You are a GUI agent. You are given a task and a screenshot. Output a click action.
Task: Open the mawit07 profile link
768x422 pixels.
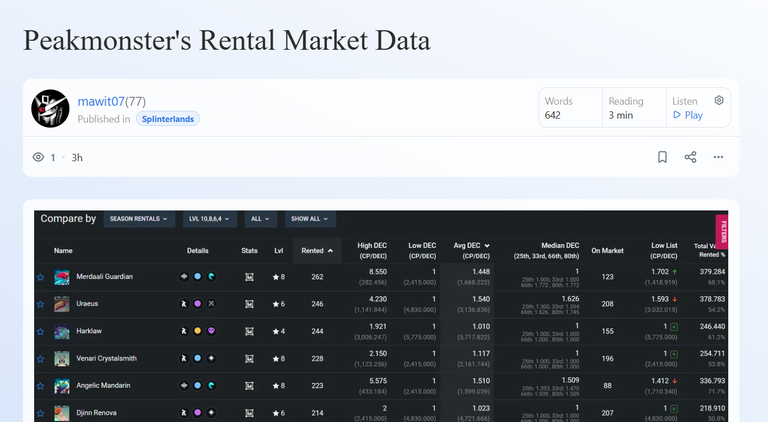point(101,101)
